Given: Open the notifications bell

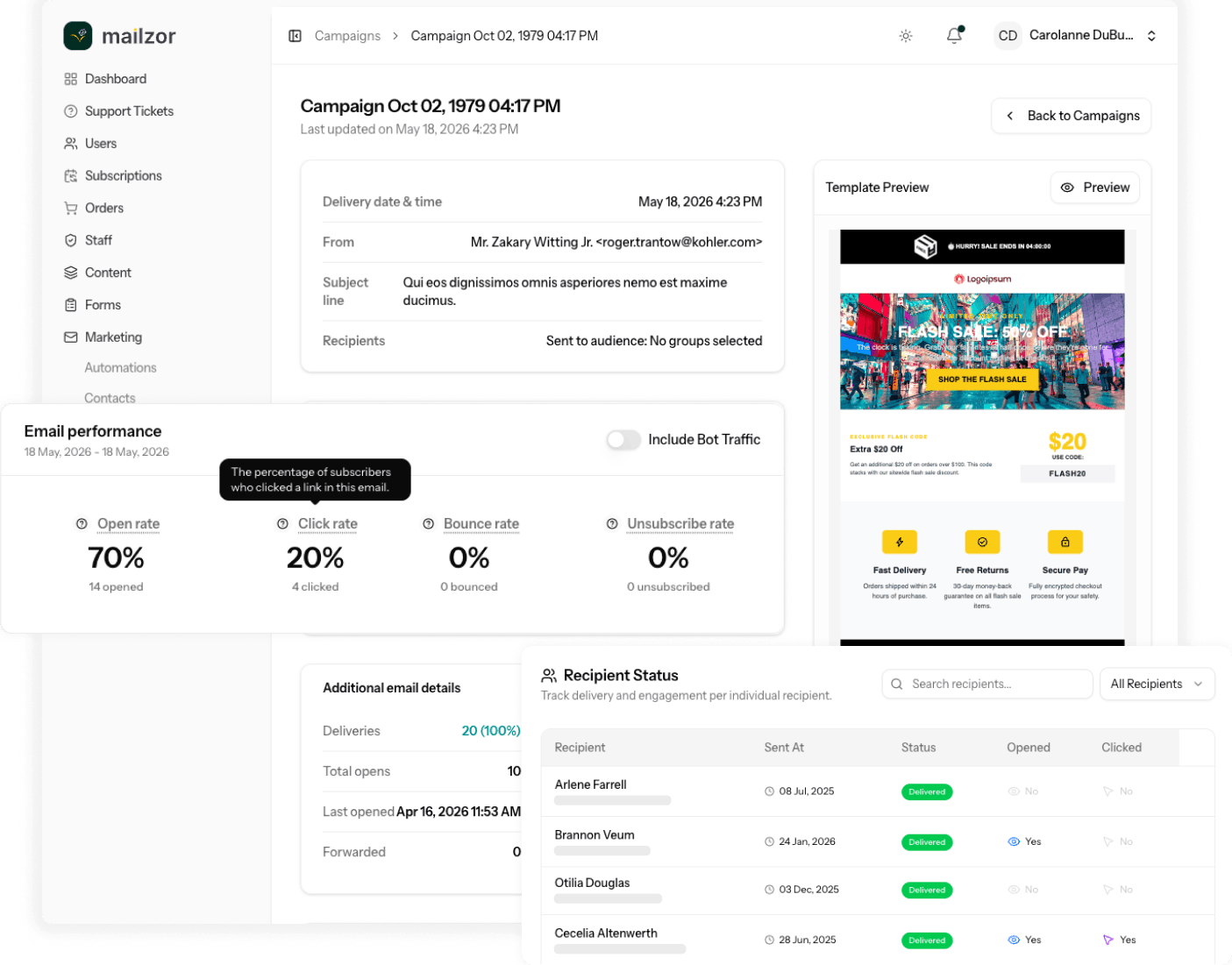Looking at the screenshot, I should pos(955,36).
